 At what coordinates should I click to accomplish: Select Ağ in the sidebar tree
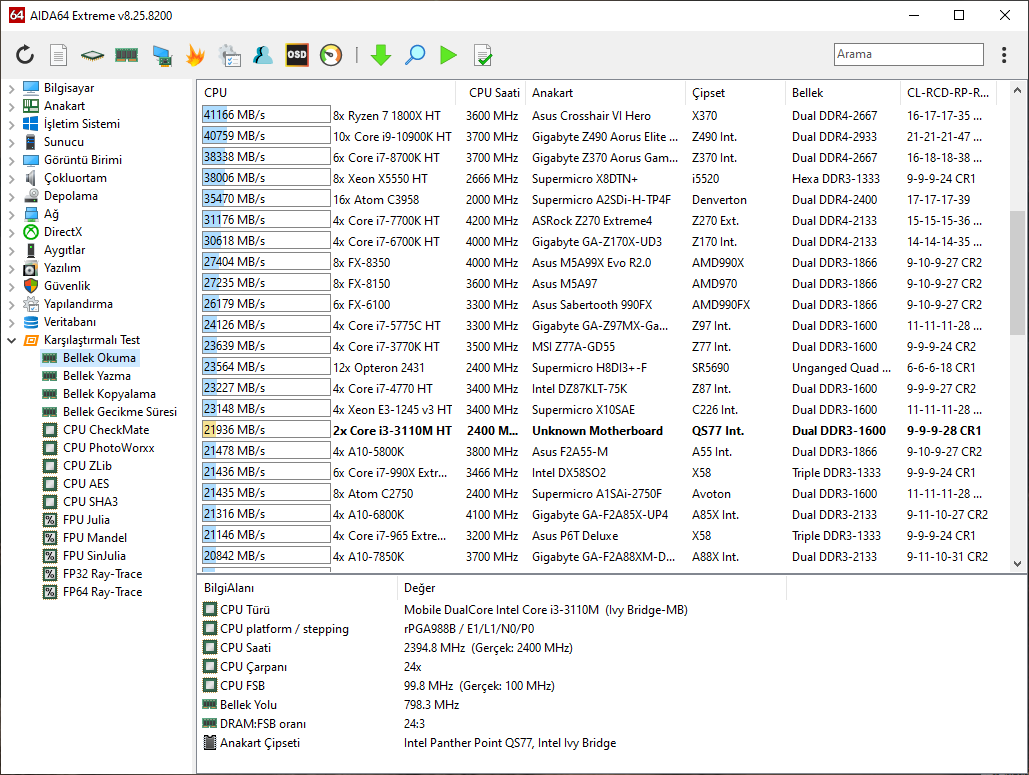coord(51,214)
